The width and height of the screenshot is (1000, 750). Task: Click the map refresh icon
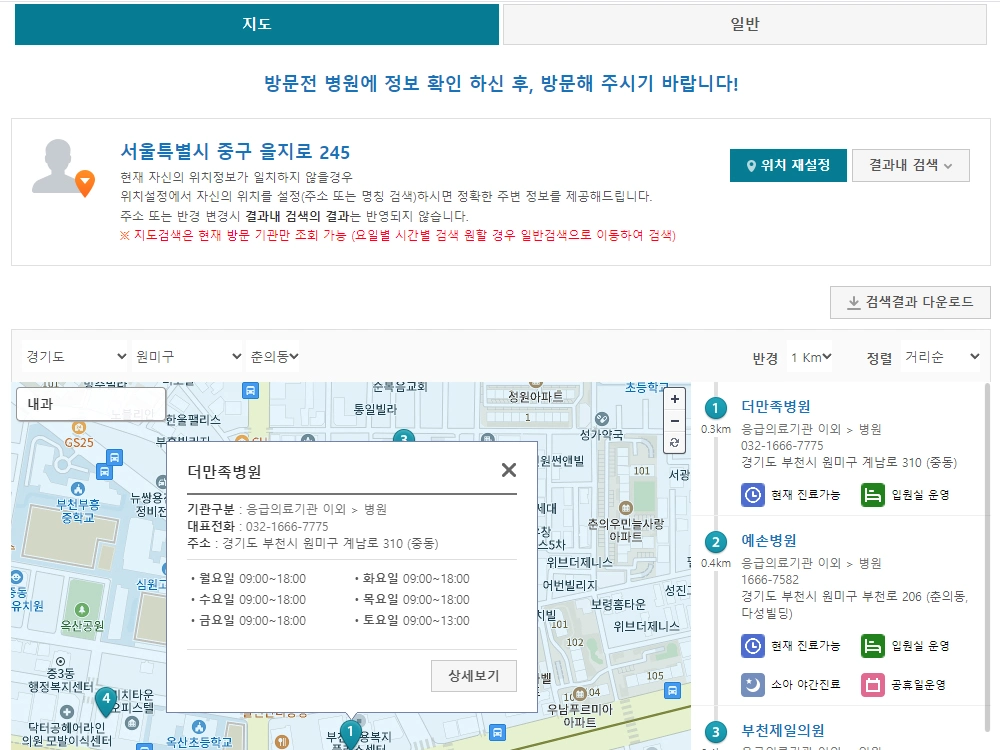(x=674, y=443)
